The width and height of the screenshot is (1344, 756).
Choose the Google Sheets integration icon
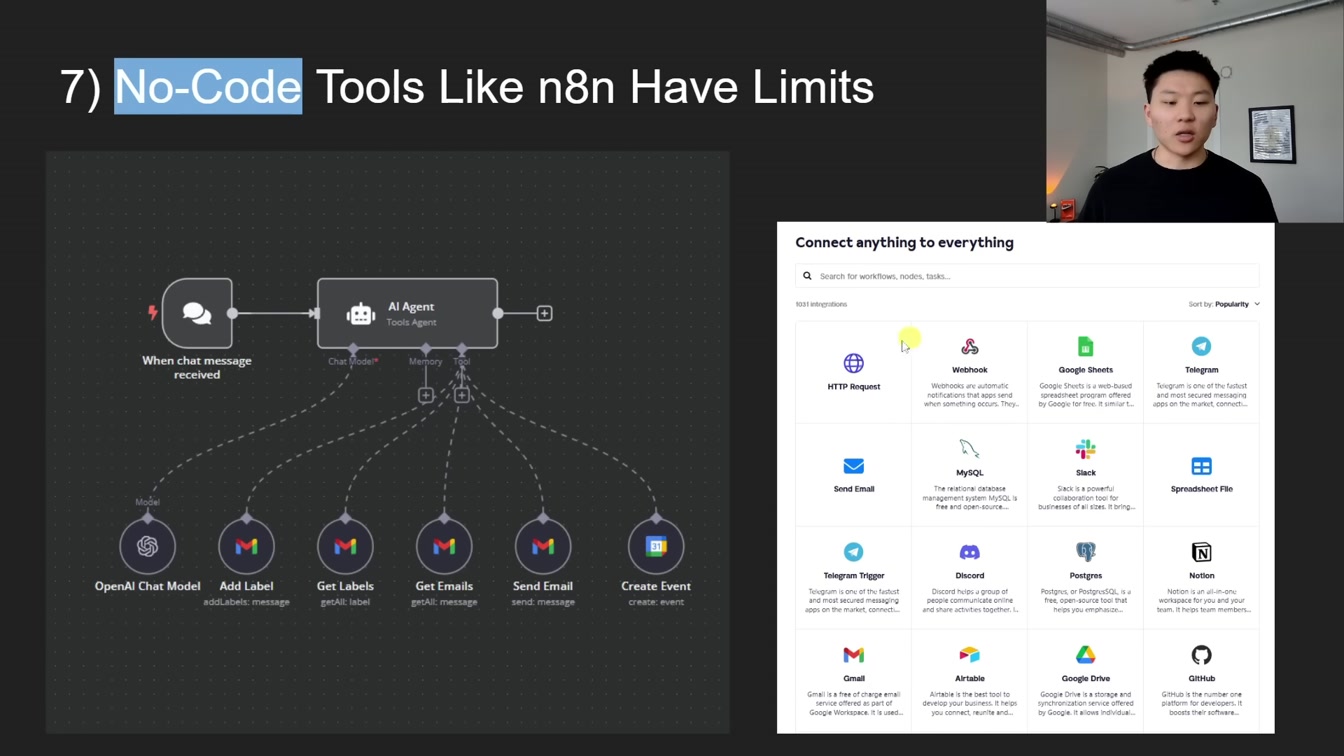click(x=1086, y=347)
